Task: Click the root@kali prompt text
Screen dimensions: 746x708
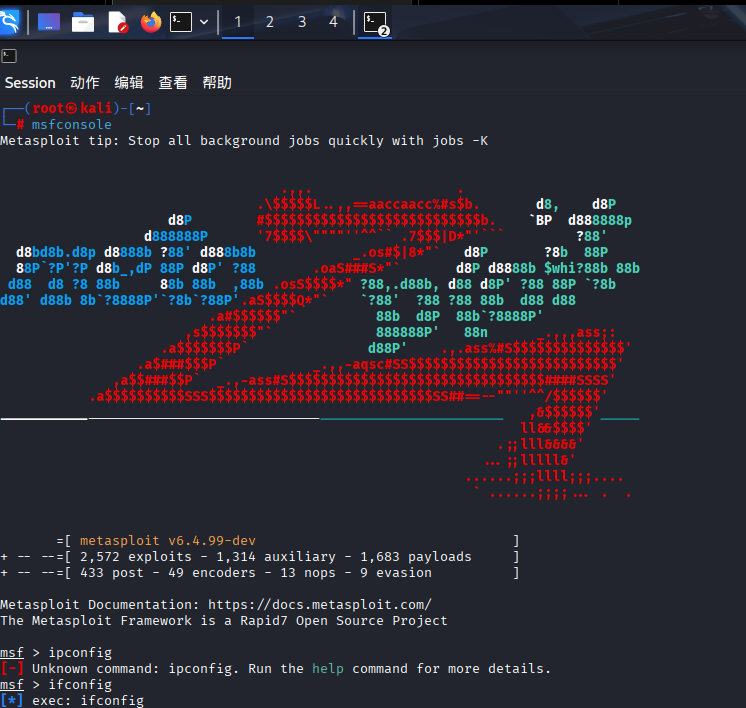Action: [72, 108]
